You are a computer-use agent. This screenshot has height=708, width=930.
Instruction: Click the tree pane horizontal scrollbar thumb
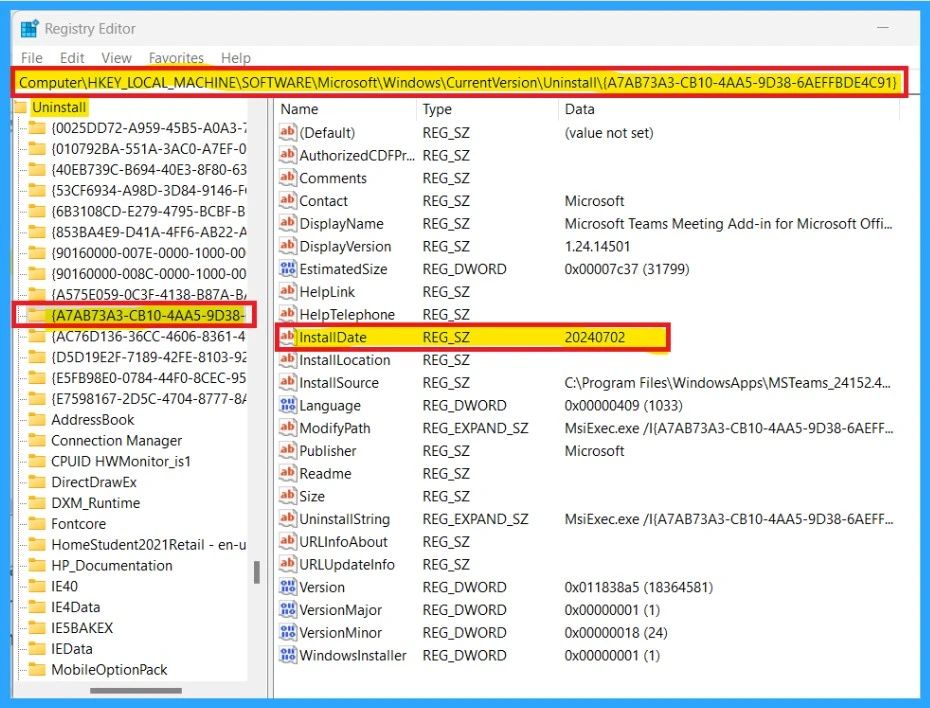coord(136,690)
